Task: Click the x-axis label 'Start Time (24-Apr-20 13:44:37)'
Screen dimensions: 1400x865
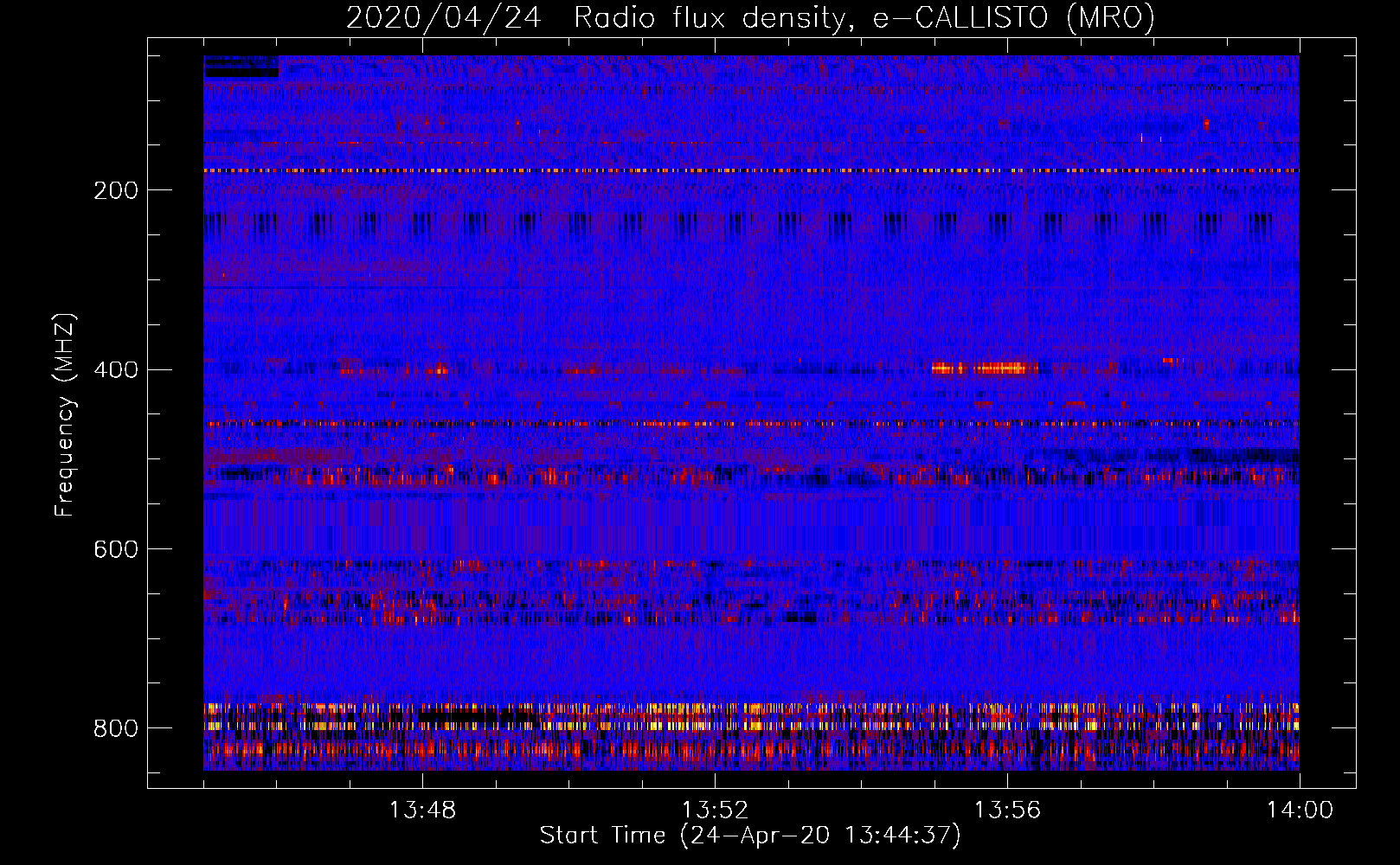Action: click(x=750, y=836)
